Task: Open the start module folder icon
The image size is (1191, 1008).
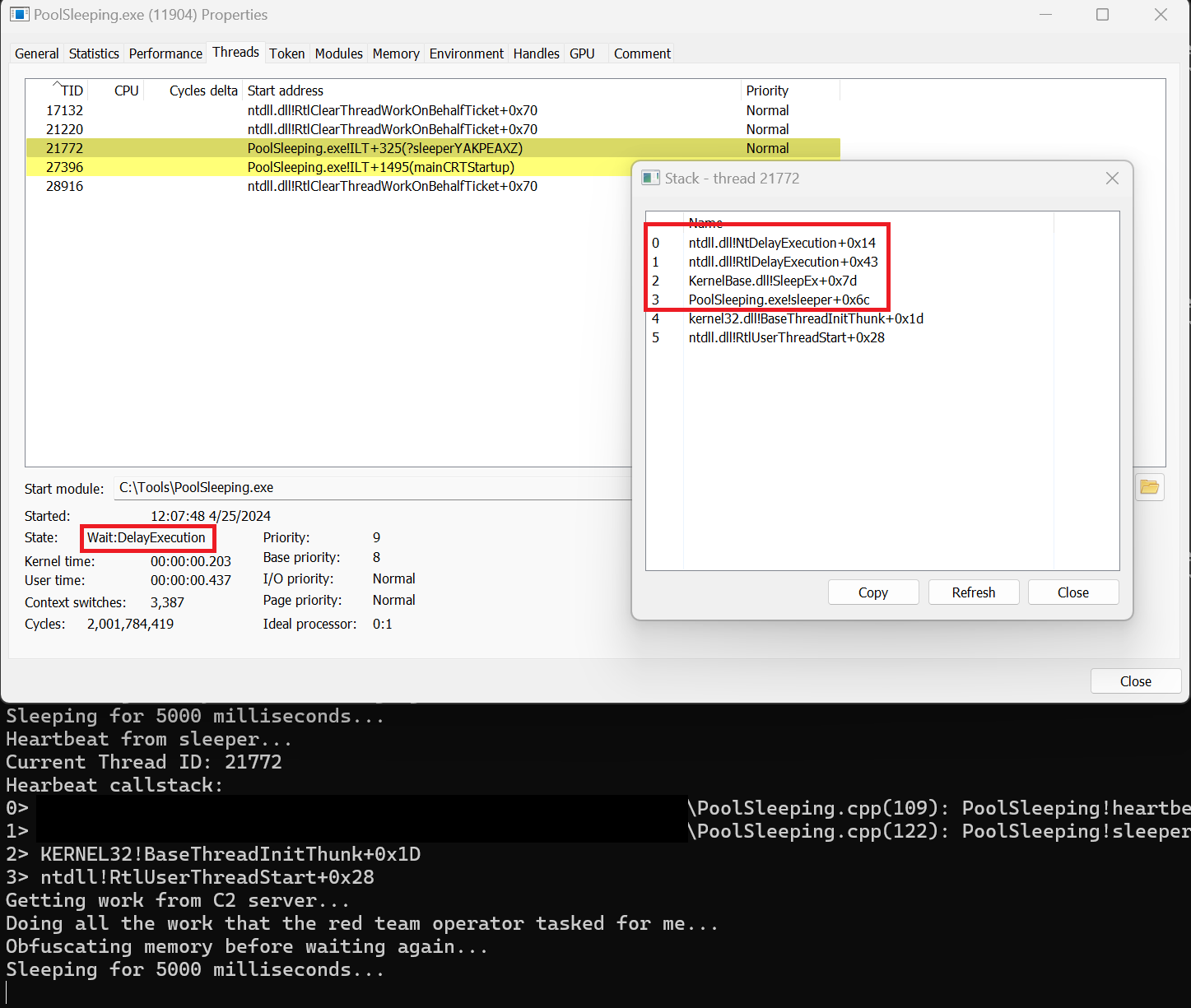Action: 1149,487
